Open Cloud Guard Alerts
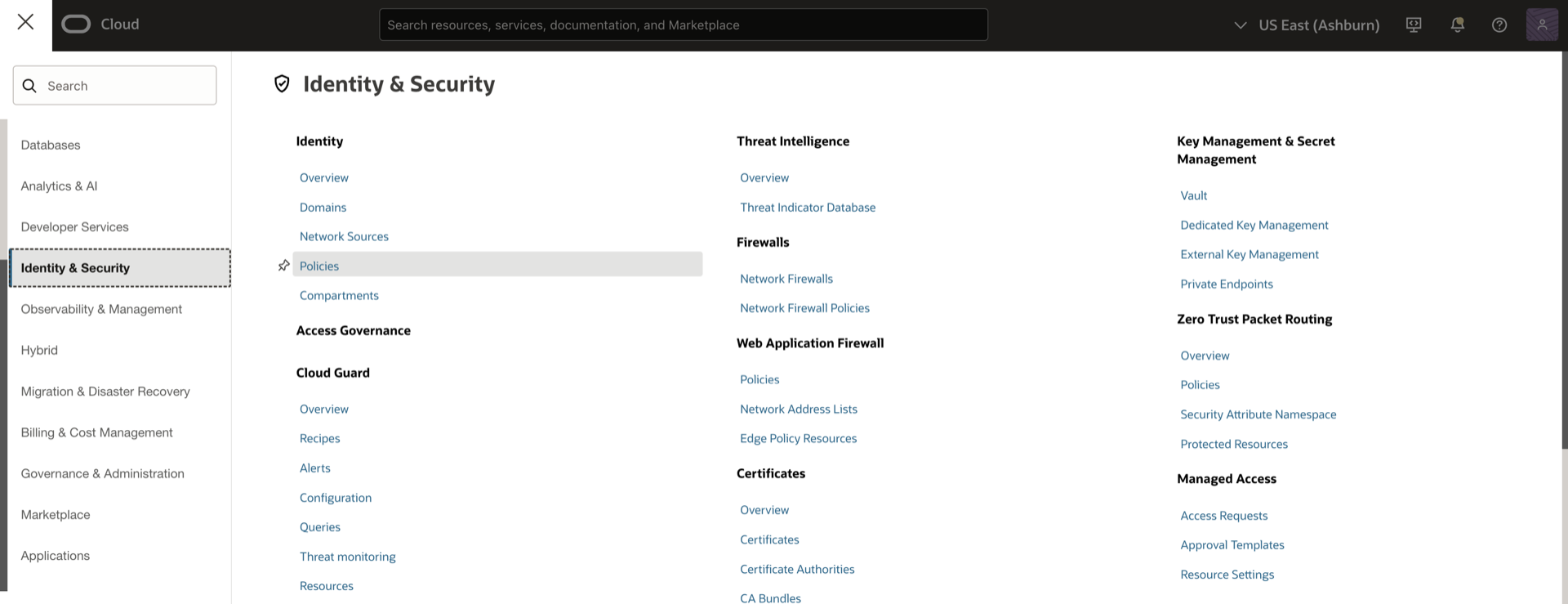Viewport: 1568px width, 604px height. pyautogui.click(x=314, y=468)
